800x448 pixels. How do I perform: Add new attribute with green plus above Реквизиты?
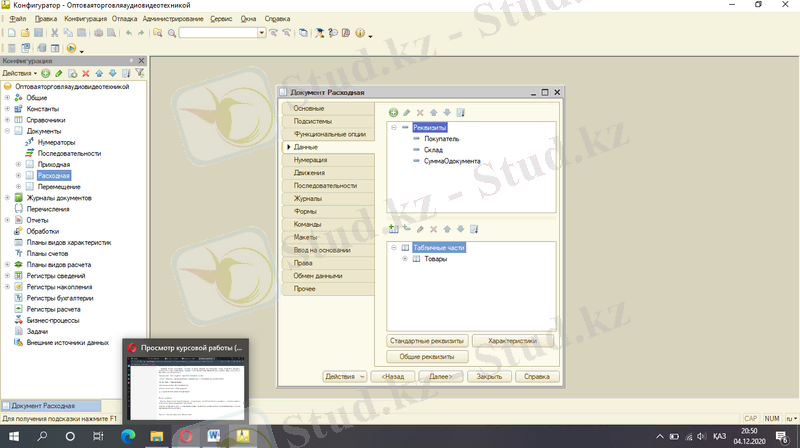(x=393, y=112)
